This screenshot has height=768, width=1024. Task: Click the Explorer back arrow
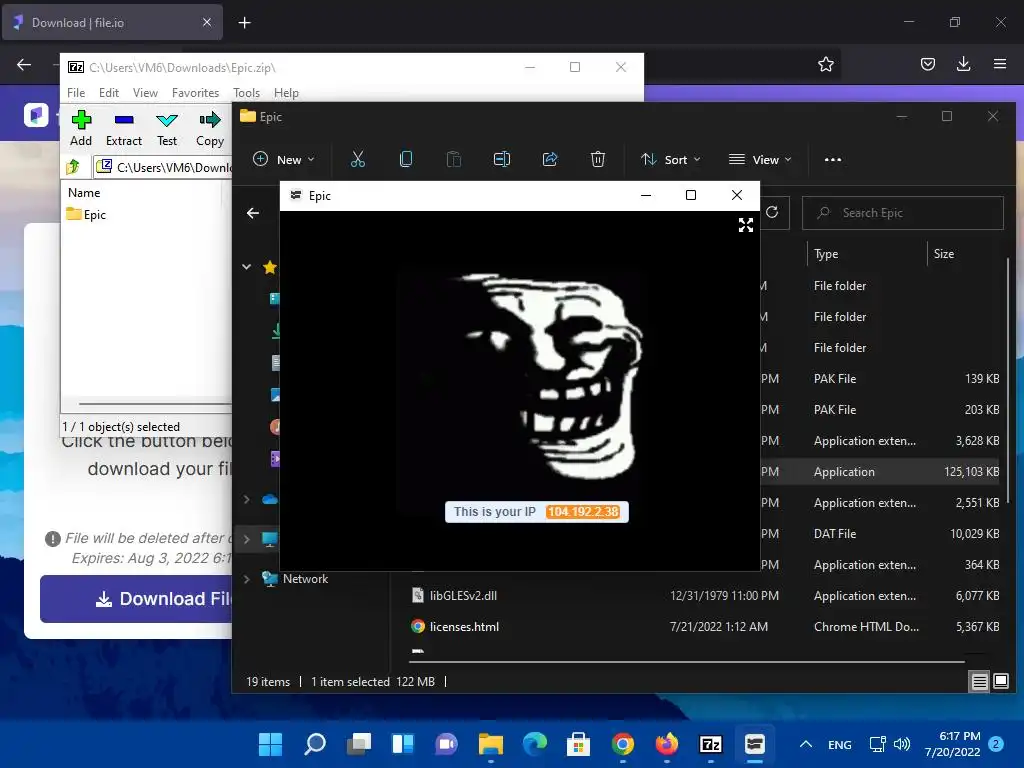click(253, 213)
